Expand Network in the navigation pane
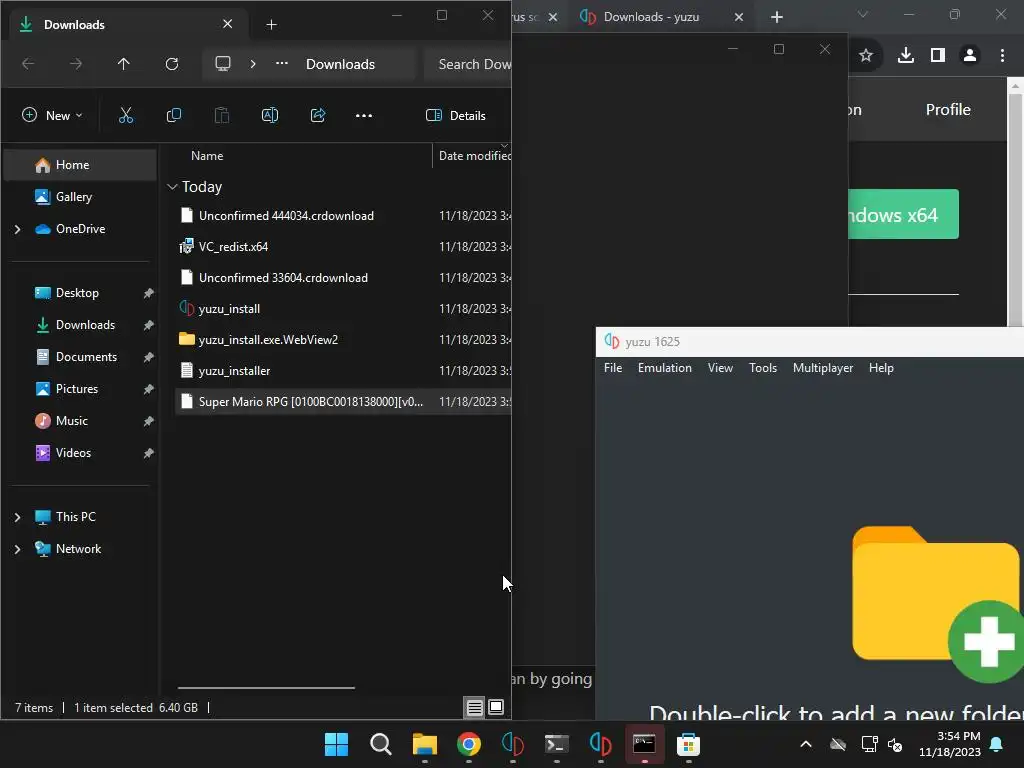 point(18,549)
